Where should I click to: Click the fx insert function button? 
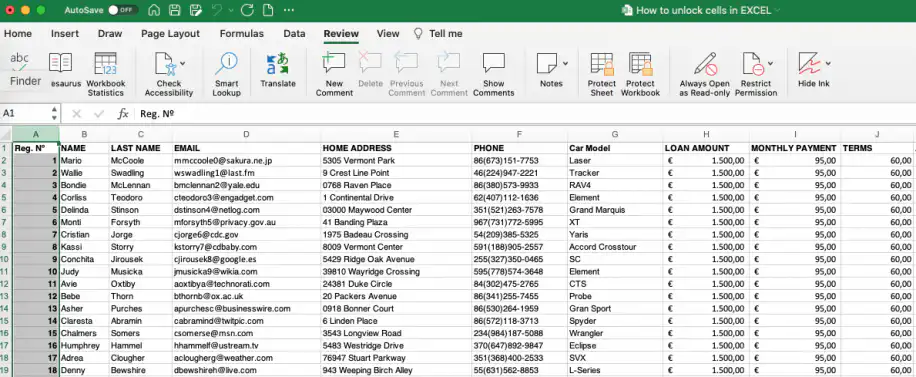click(x=123, y=114)
